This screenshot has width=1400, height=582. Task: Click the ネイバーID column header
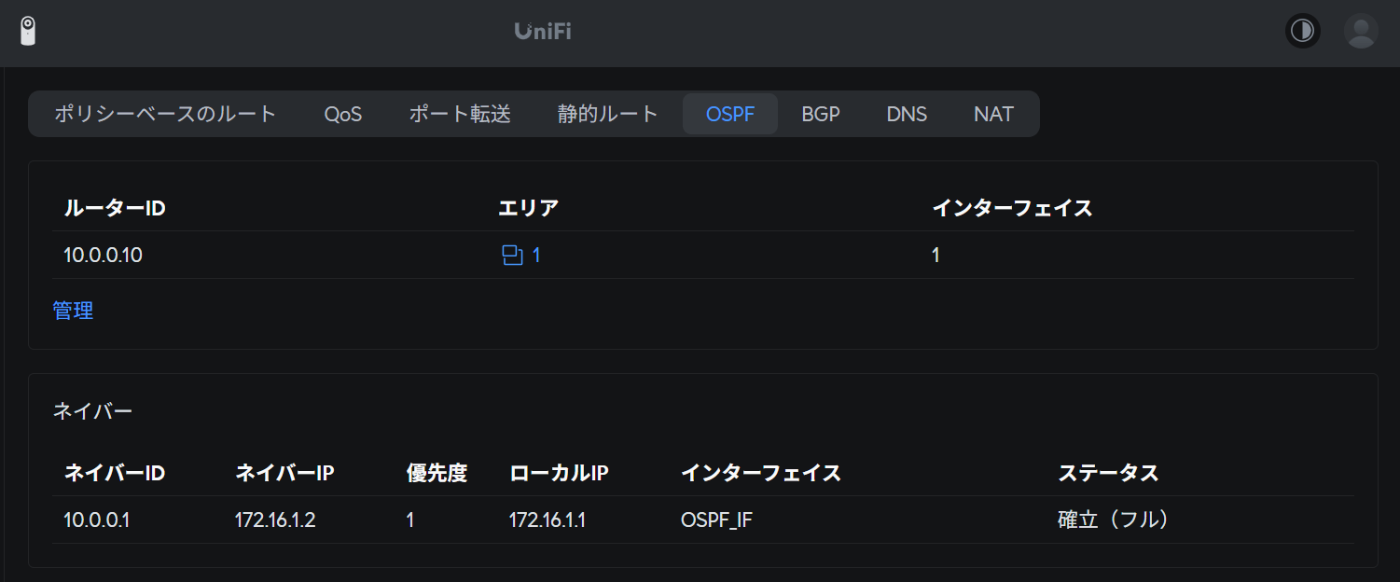(x=114, y=473)
